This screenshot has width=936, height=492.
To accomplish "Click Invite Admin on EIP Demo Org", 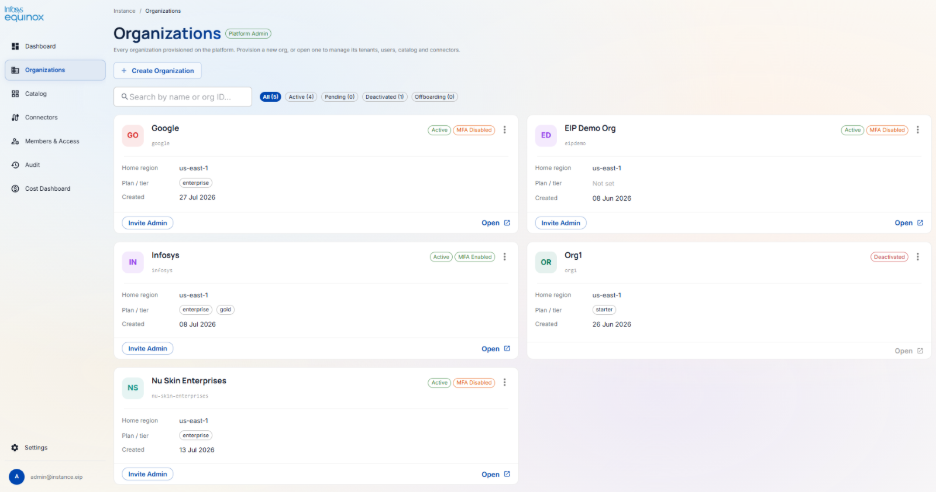I will 561,223.
